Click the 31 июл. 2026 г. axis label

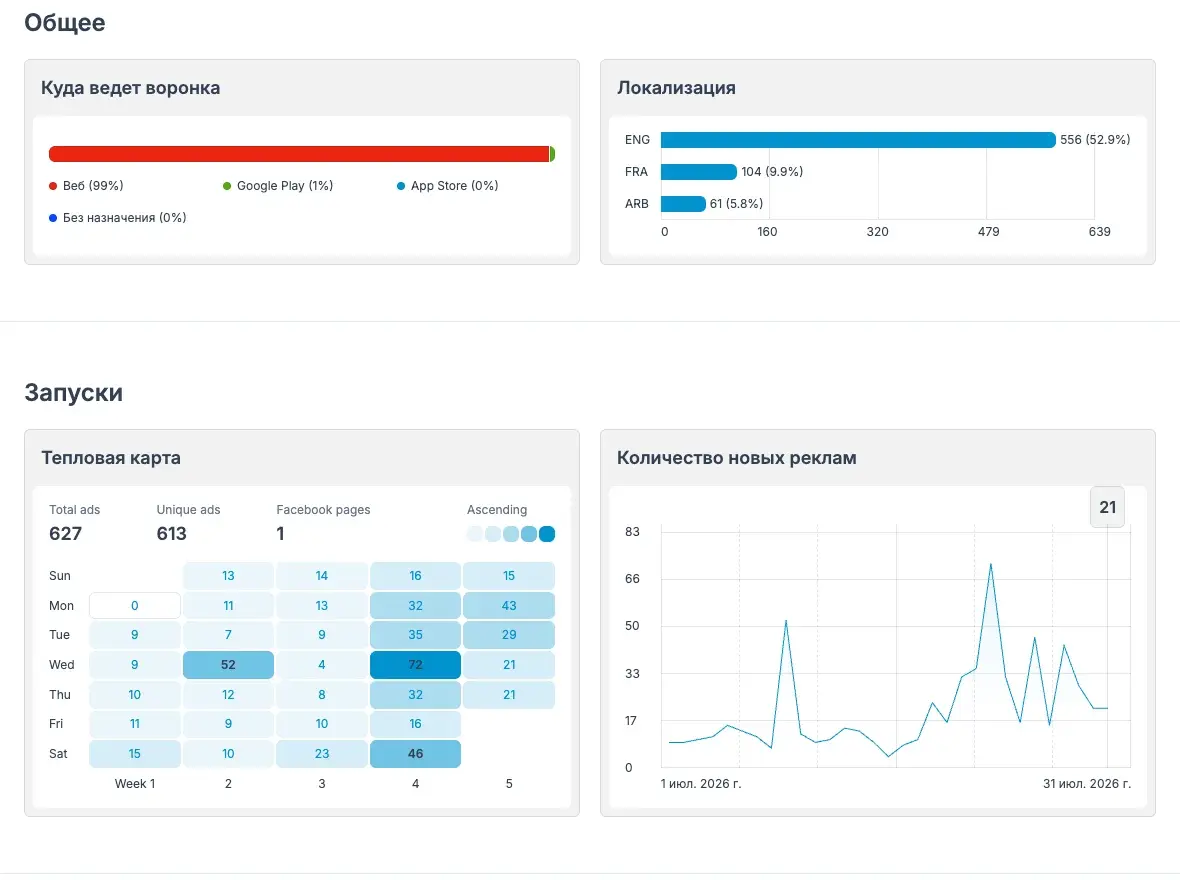pos(1087,784)
